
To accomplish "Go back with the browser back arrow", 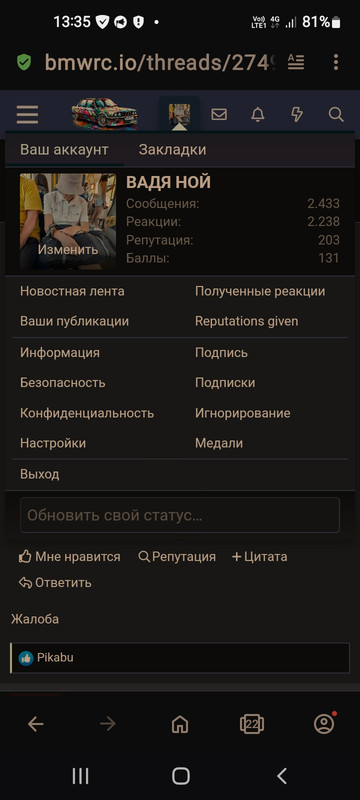I will 36,723.
